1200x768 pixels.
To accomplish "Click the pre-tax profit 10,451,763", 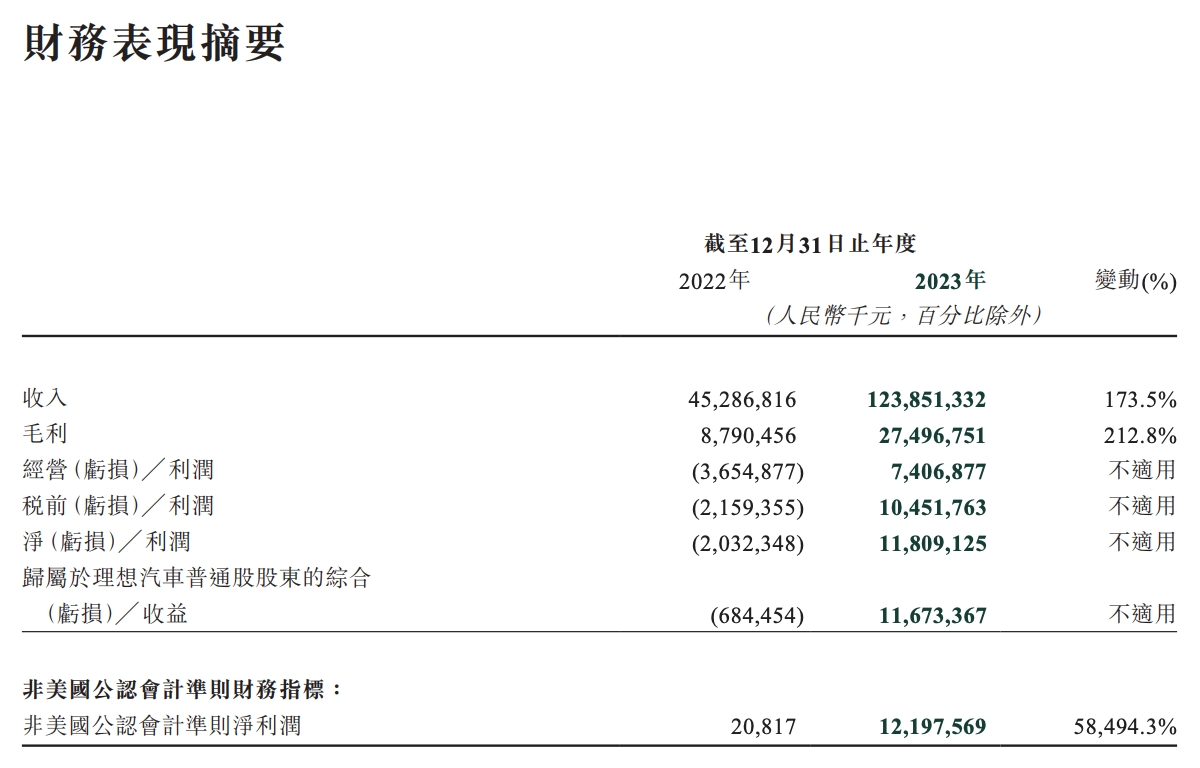I will click(932, 508).
